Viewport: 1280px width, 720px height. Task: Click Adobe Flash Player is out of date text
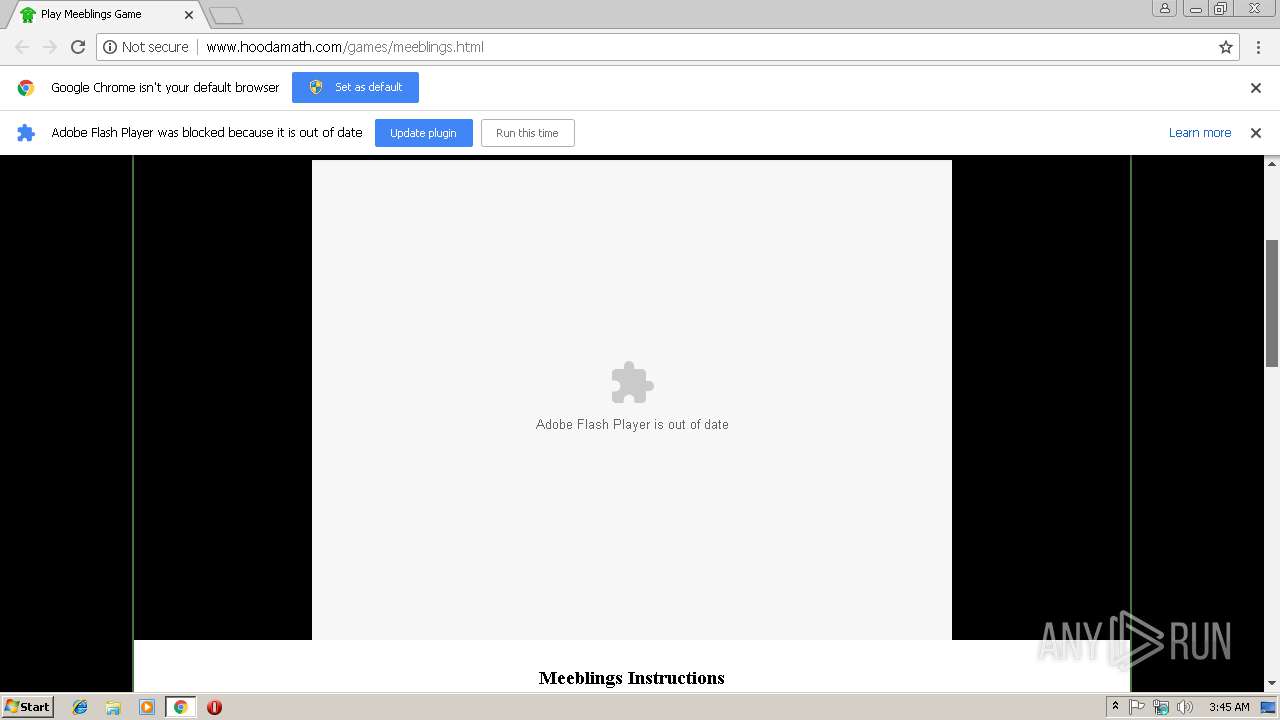tap(632, 424)
